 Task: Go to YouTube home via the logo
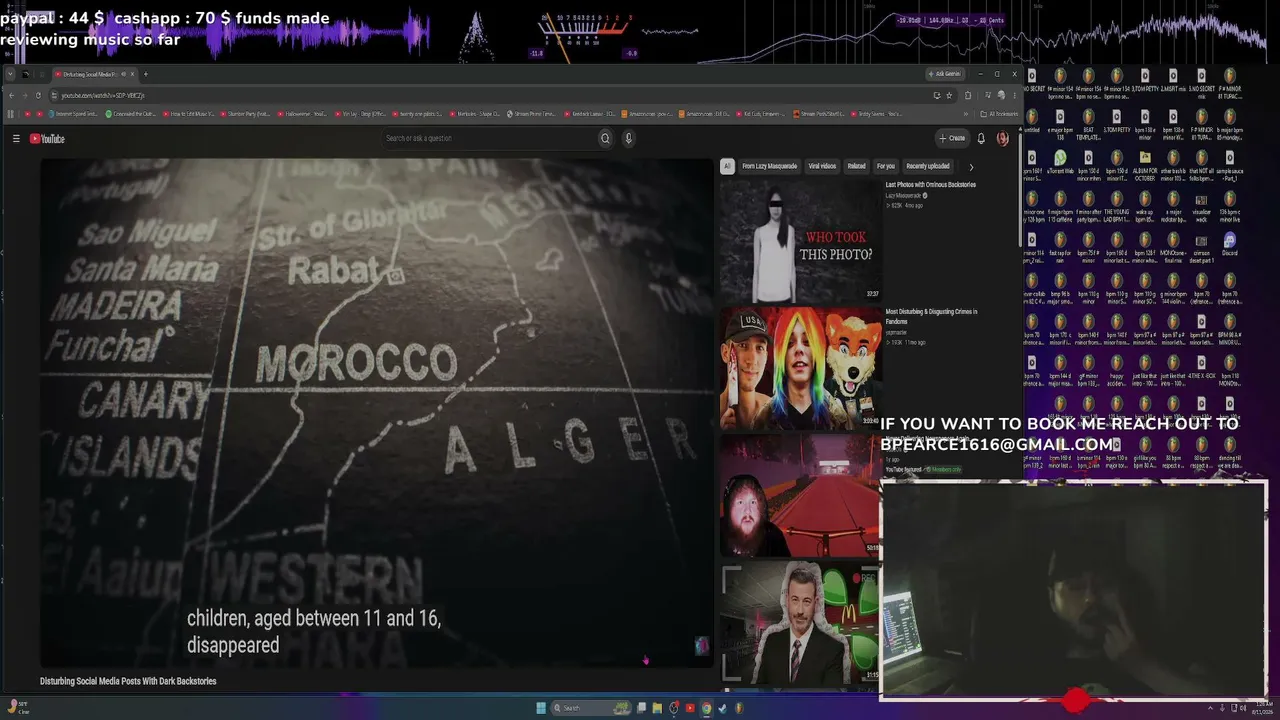(x=47, y=139)
